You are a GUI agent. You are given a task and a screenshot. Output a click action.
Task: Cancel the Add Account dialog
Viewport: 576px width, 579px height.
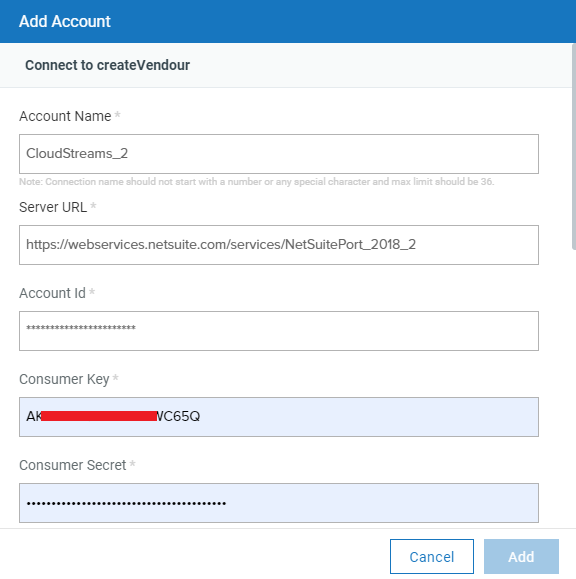pyautogui.click(x=432, y=556)
